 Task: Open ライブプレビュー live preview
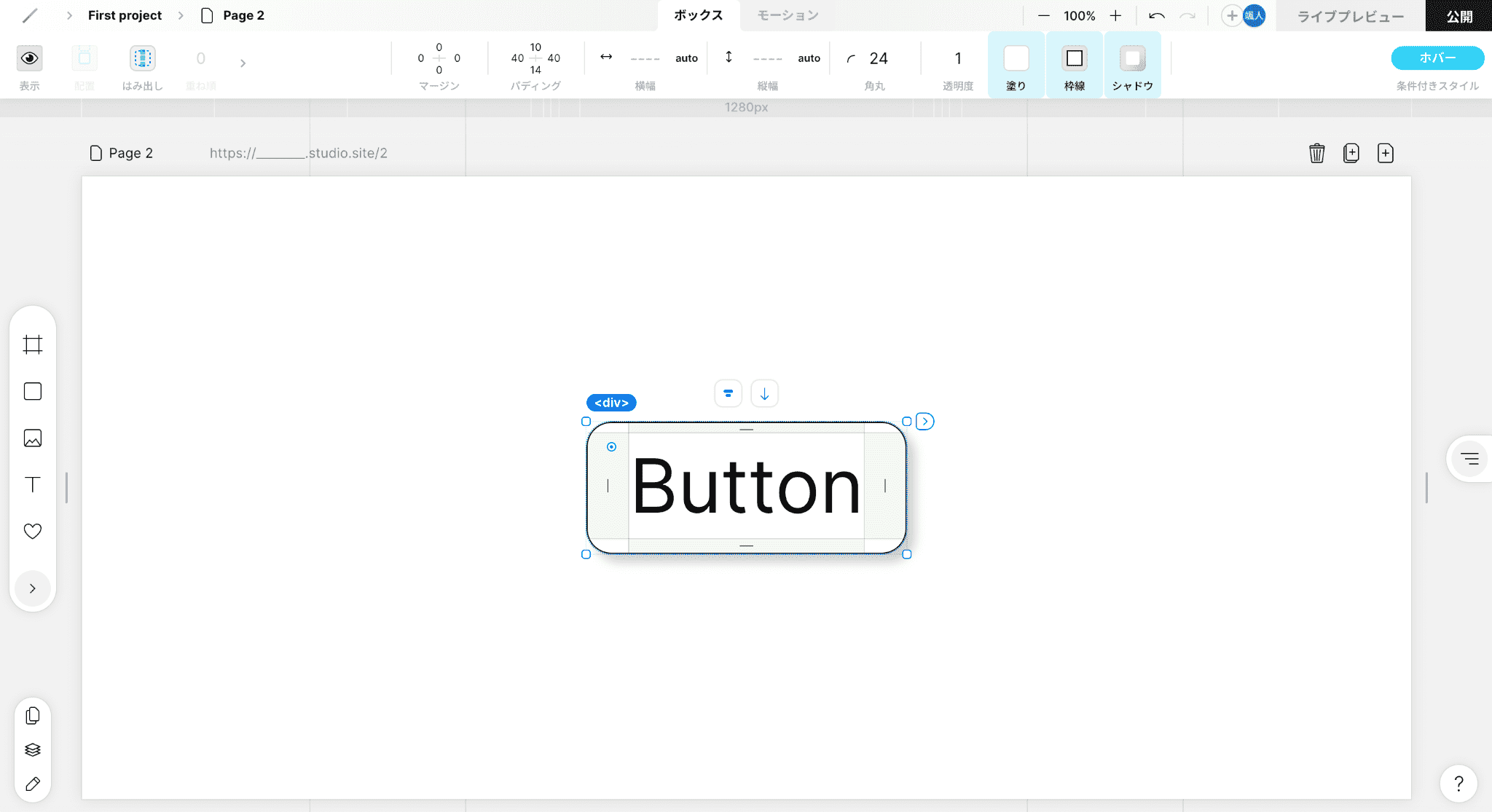1351,16
